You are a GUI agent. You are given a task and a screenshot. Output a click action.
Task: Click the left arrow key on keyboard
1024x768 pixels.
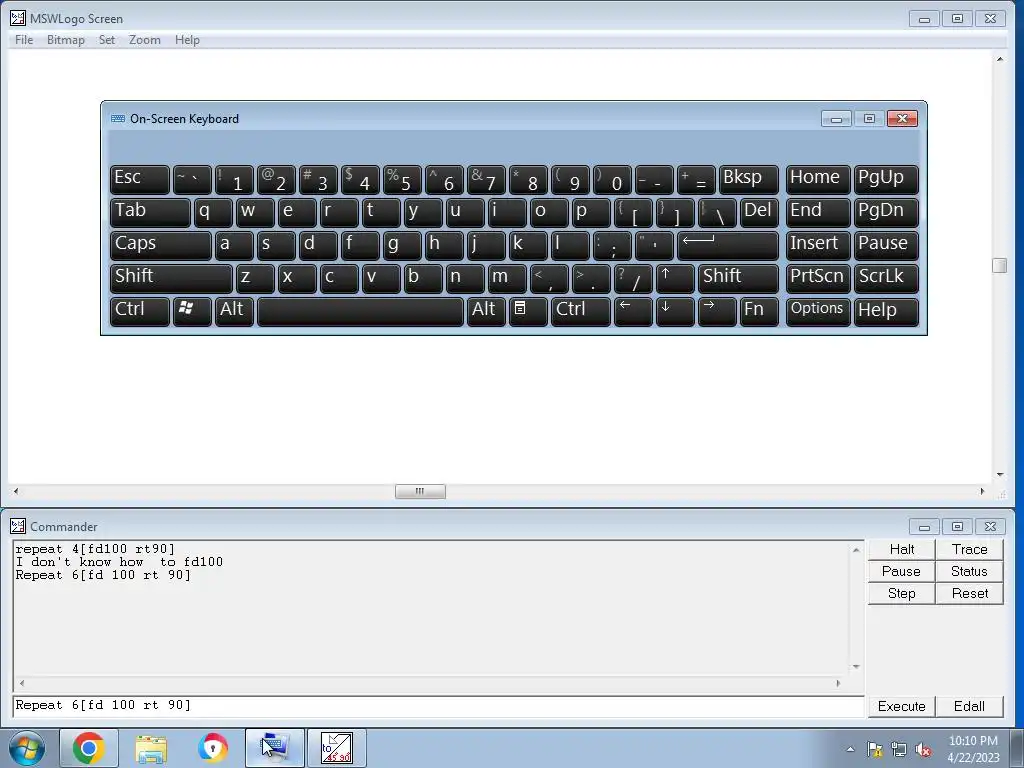[x=633, y=311]
